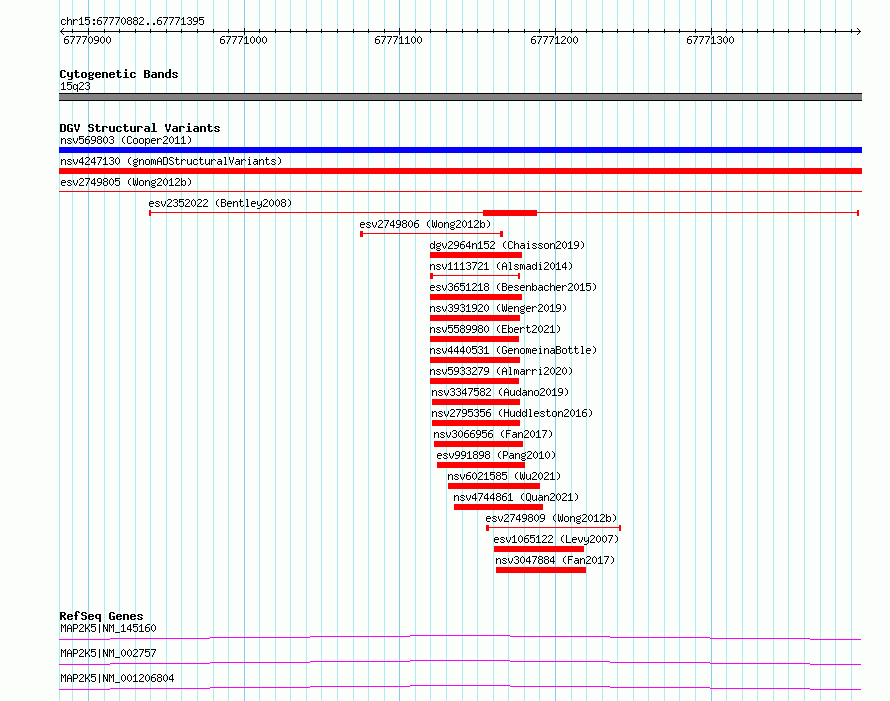Screen dimensions: 890x701
Task: Click nsv5933279 (Almarri2020) label
Action: click(x=501, y=371)
